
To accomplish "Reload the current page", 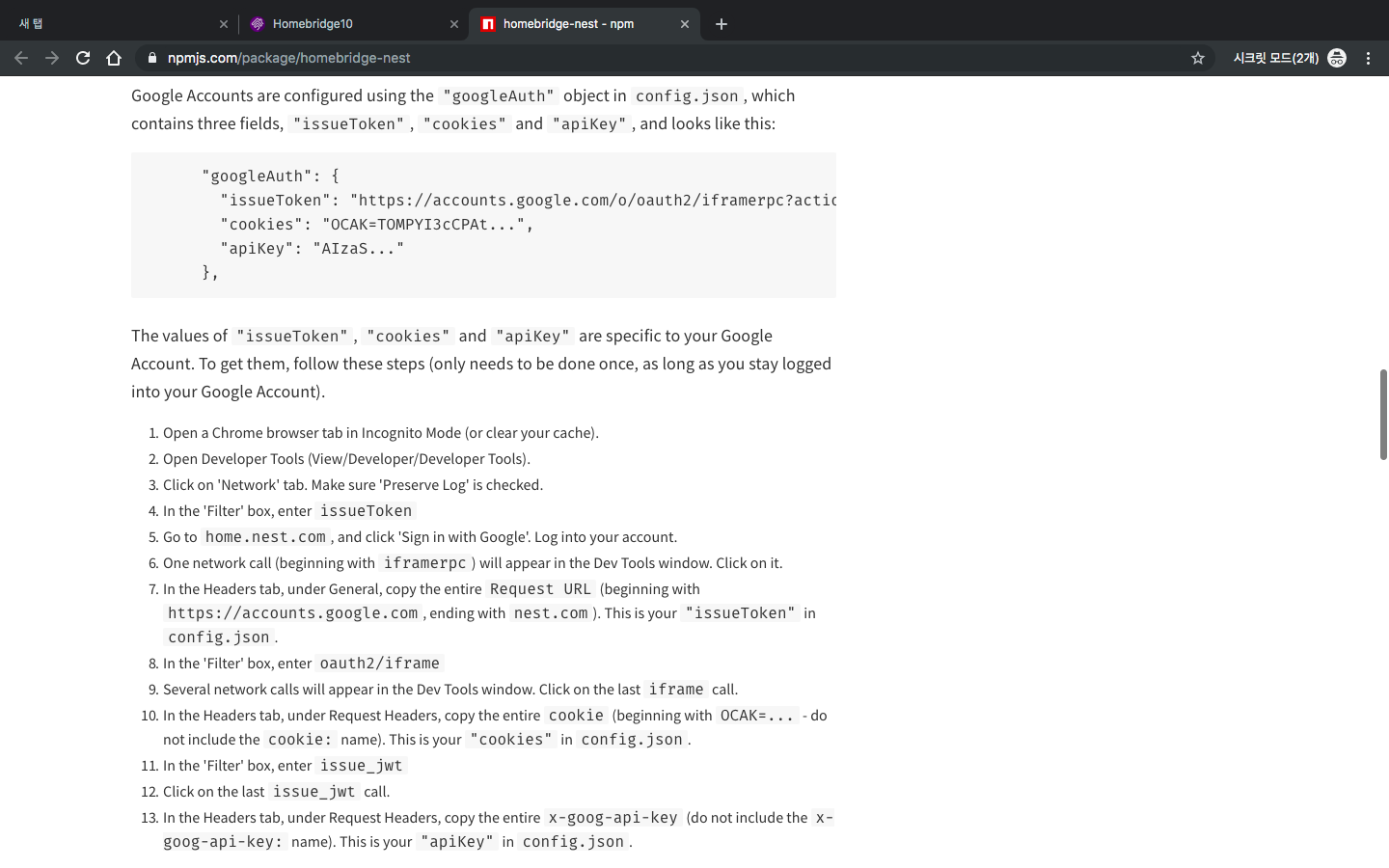I will (x=83, y=58).
